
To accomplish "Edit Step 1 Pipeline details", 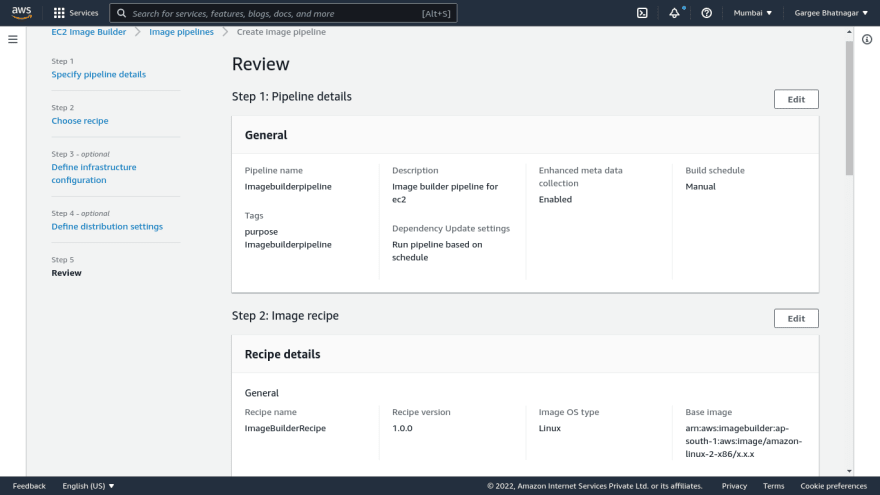I will [796, 99].
